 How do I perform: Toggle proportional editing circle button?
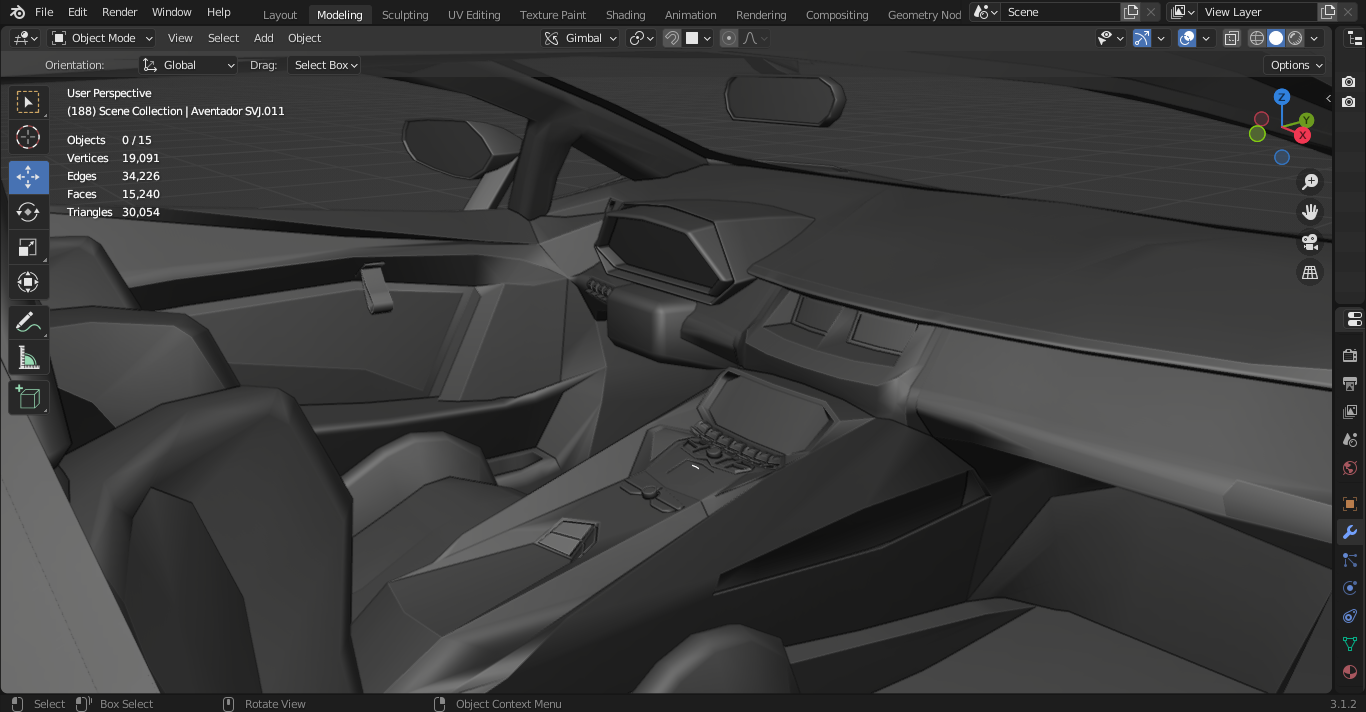[x=729, y=38]
